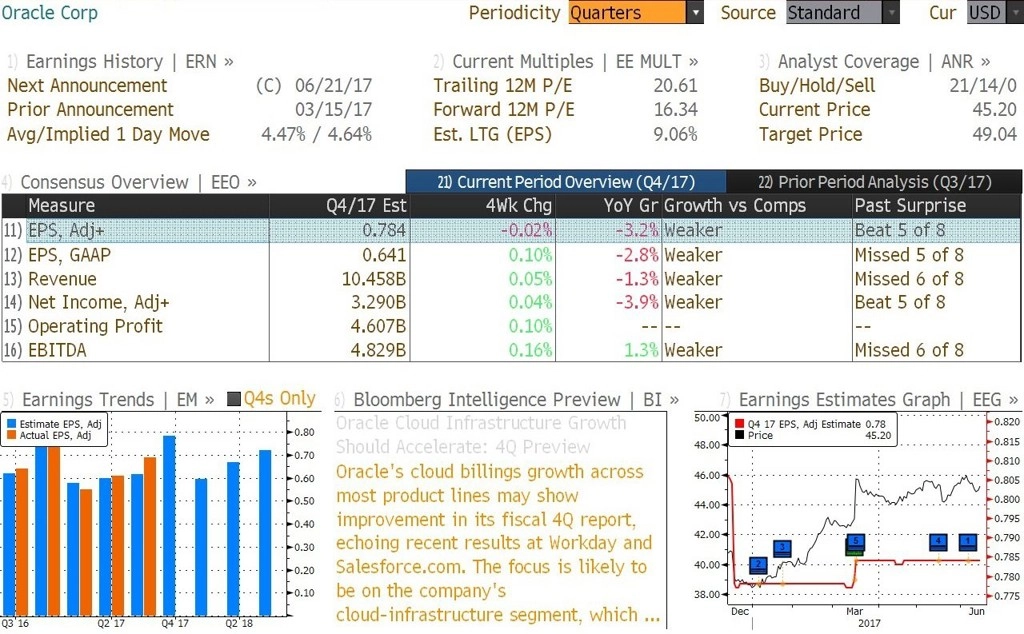Click the black Price legend swatch
Screen dimensions: 1024x634
(x=739, y=436)
